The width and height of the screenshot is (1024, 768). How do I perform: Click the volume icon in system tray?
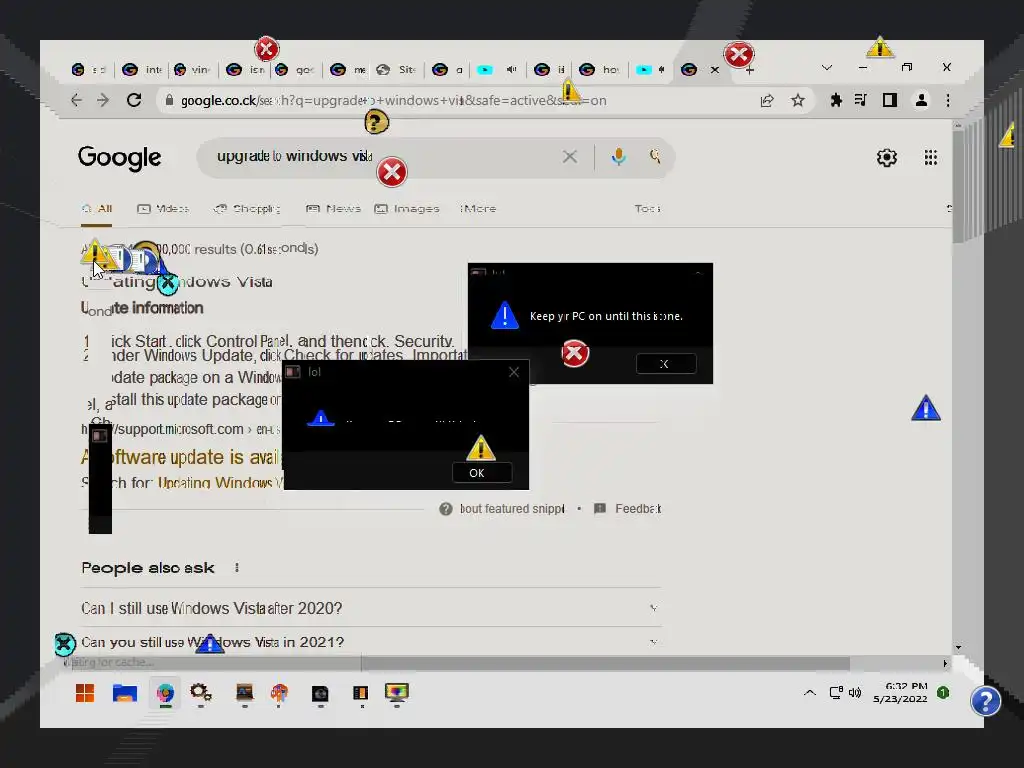pyautogui.click(x=855, y=693)
